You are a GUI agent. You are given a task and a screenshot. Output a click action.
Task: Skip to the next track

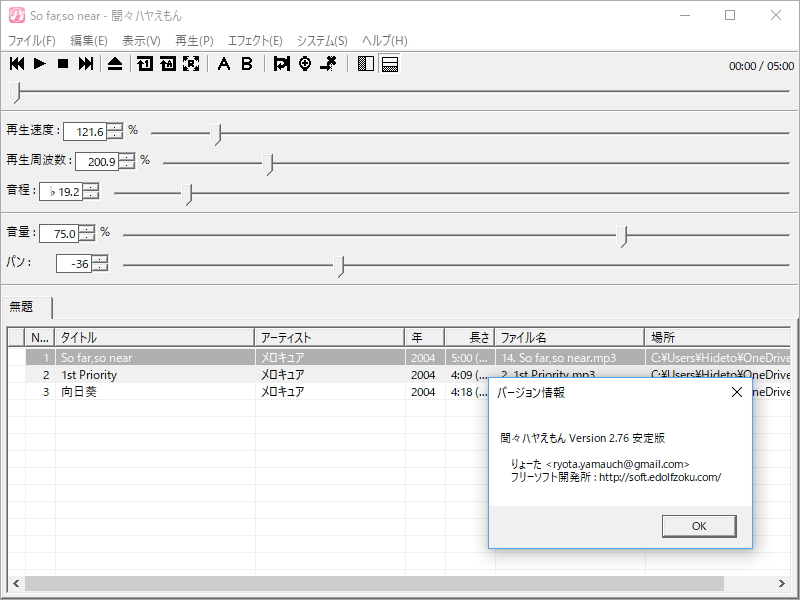pos(86,64)
